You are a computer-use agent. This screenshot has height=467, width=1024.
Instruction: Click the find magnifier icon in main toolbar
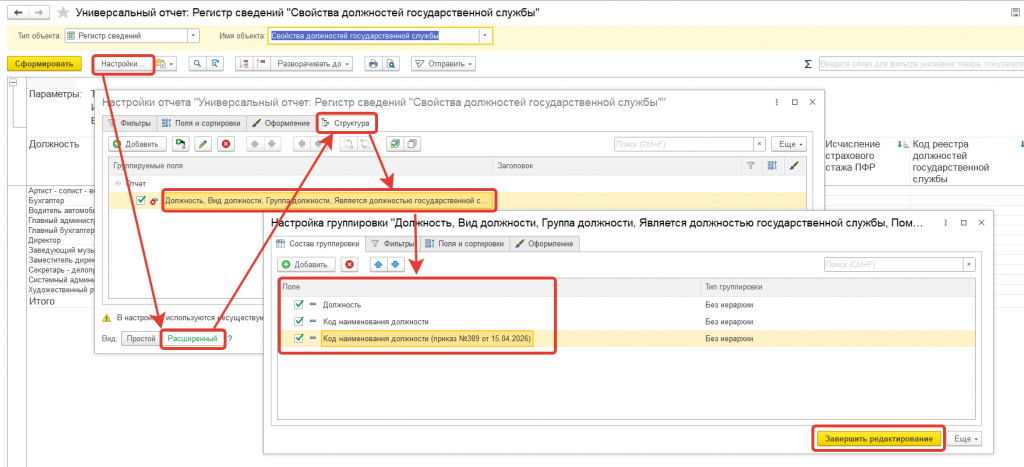tap(197, 64)
